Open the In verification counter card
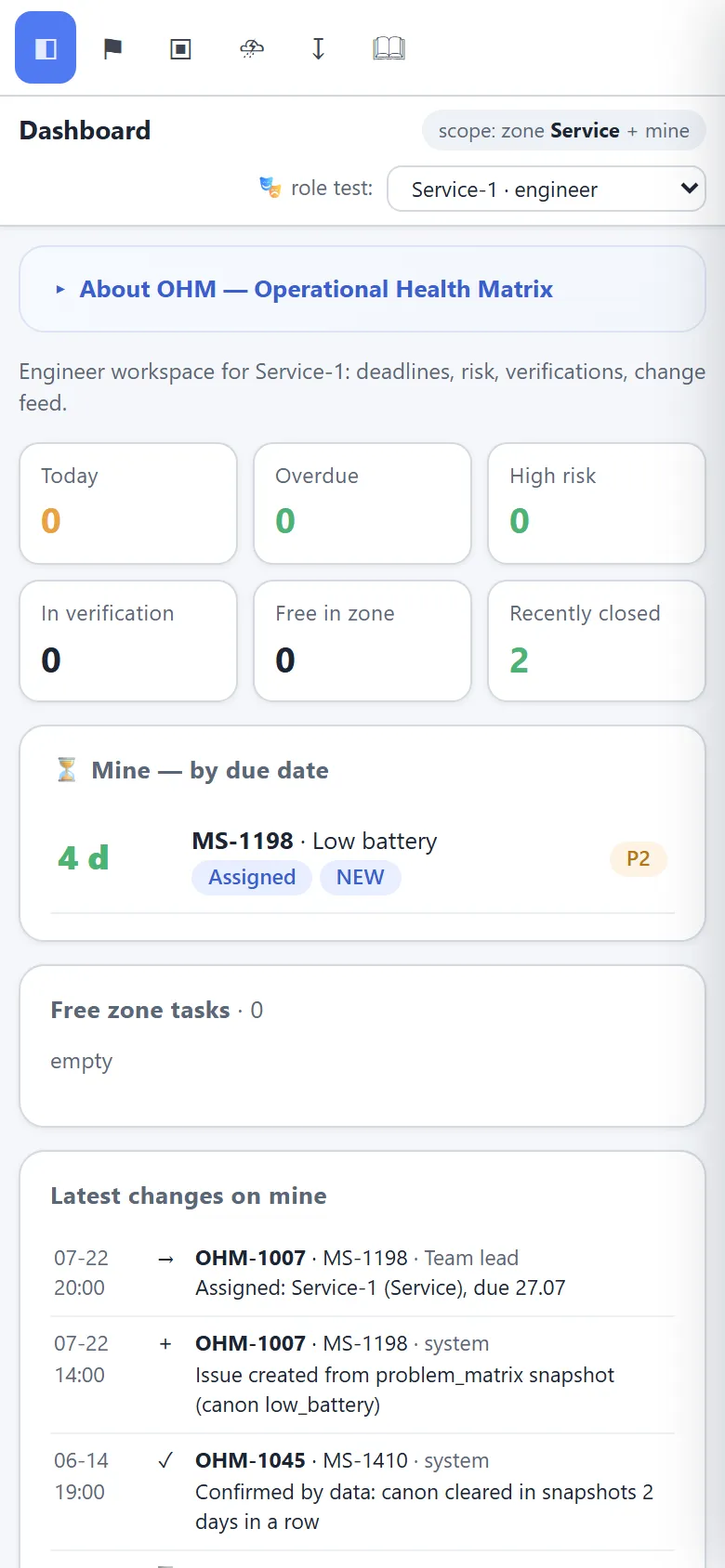The height and width of the screenshot is (1568, 725). point(128,641)
